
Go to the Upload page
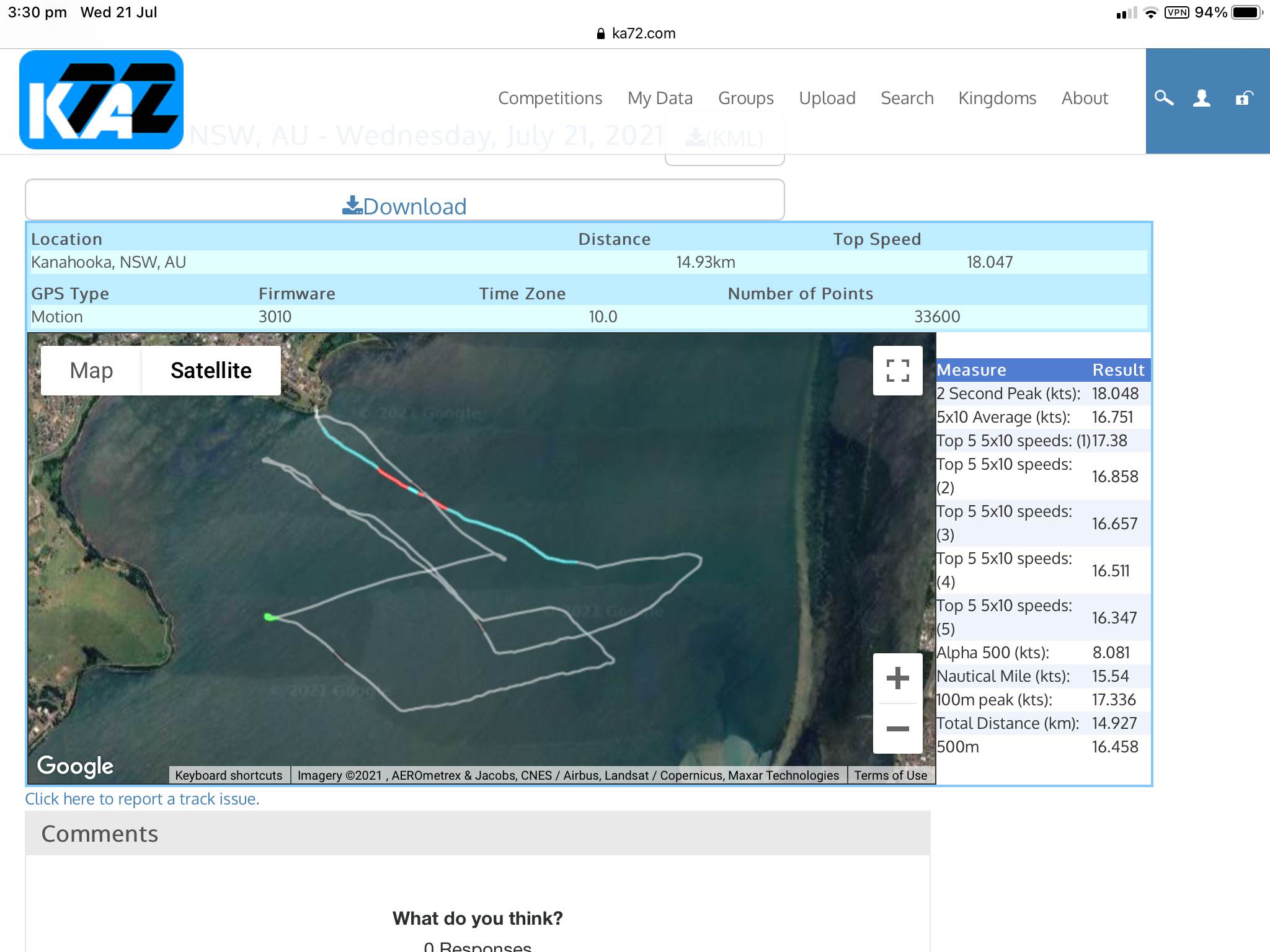click(x=827, y=98)
